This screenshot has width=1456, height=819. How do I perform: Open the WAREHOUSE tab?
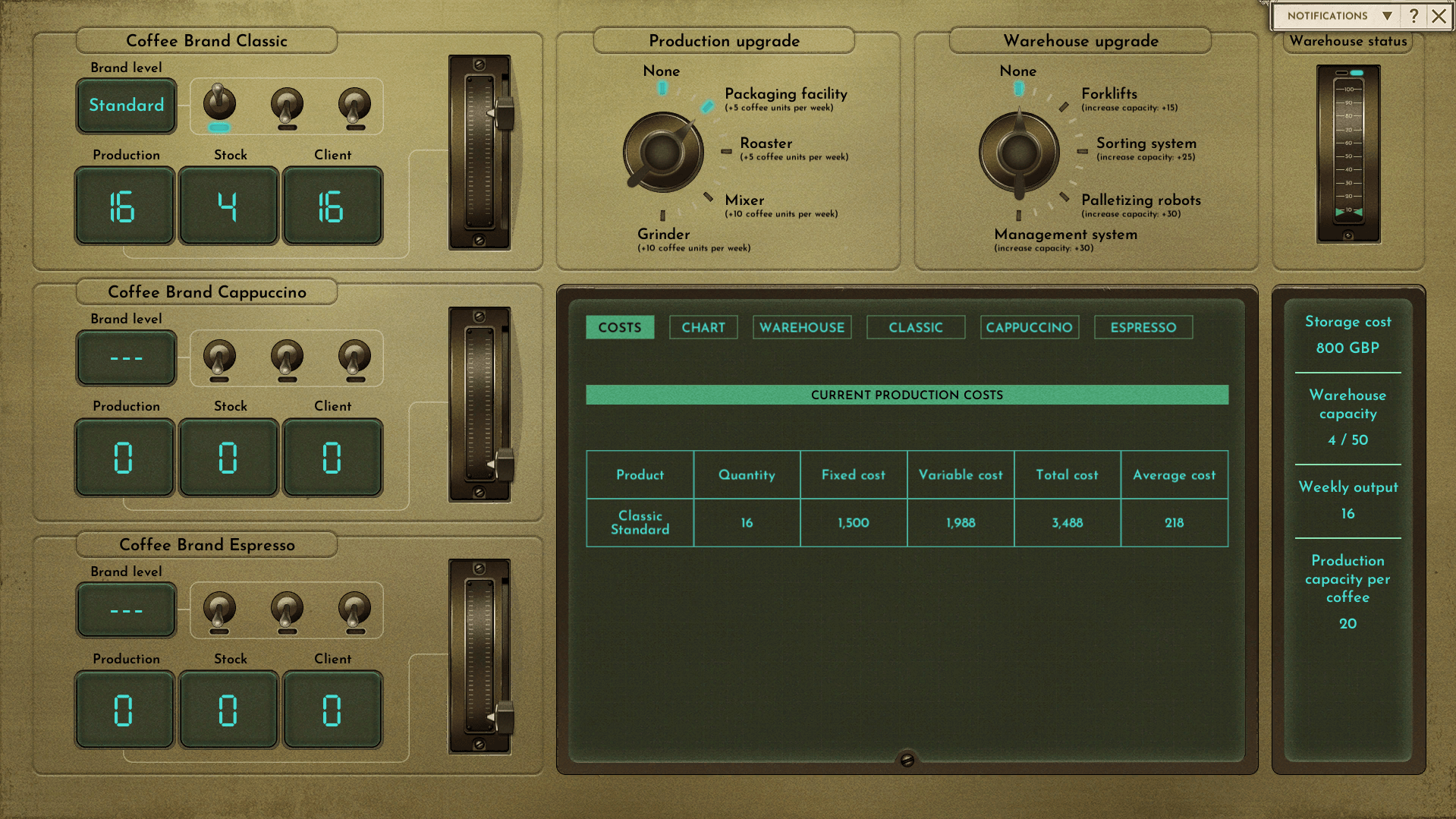(801, 327)
